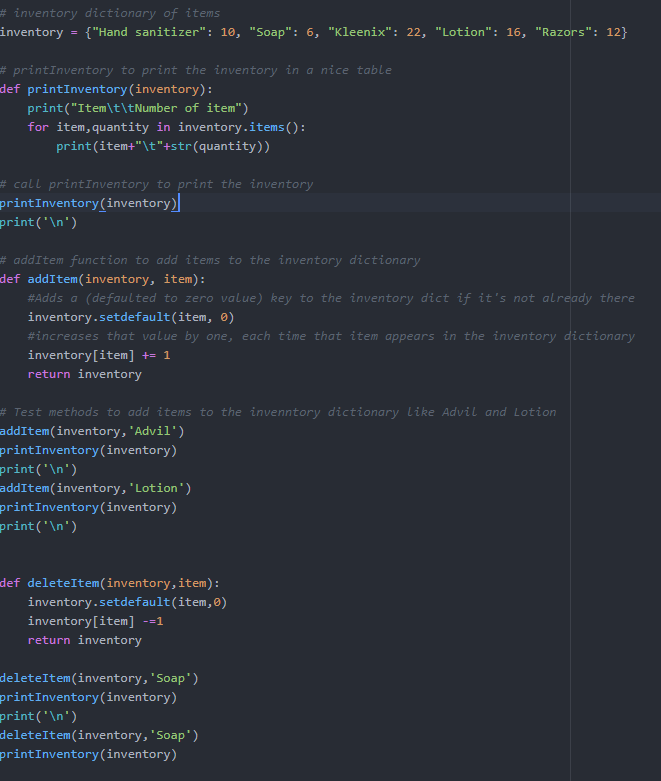Image resolution: width=661 pixels, height=781 pixels.
Task: Click the inventory dictionary assignment line
Action: (313, 32)
